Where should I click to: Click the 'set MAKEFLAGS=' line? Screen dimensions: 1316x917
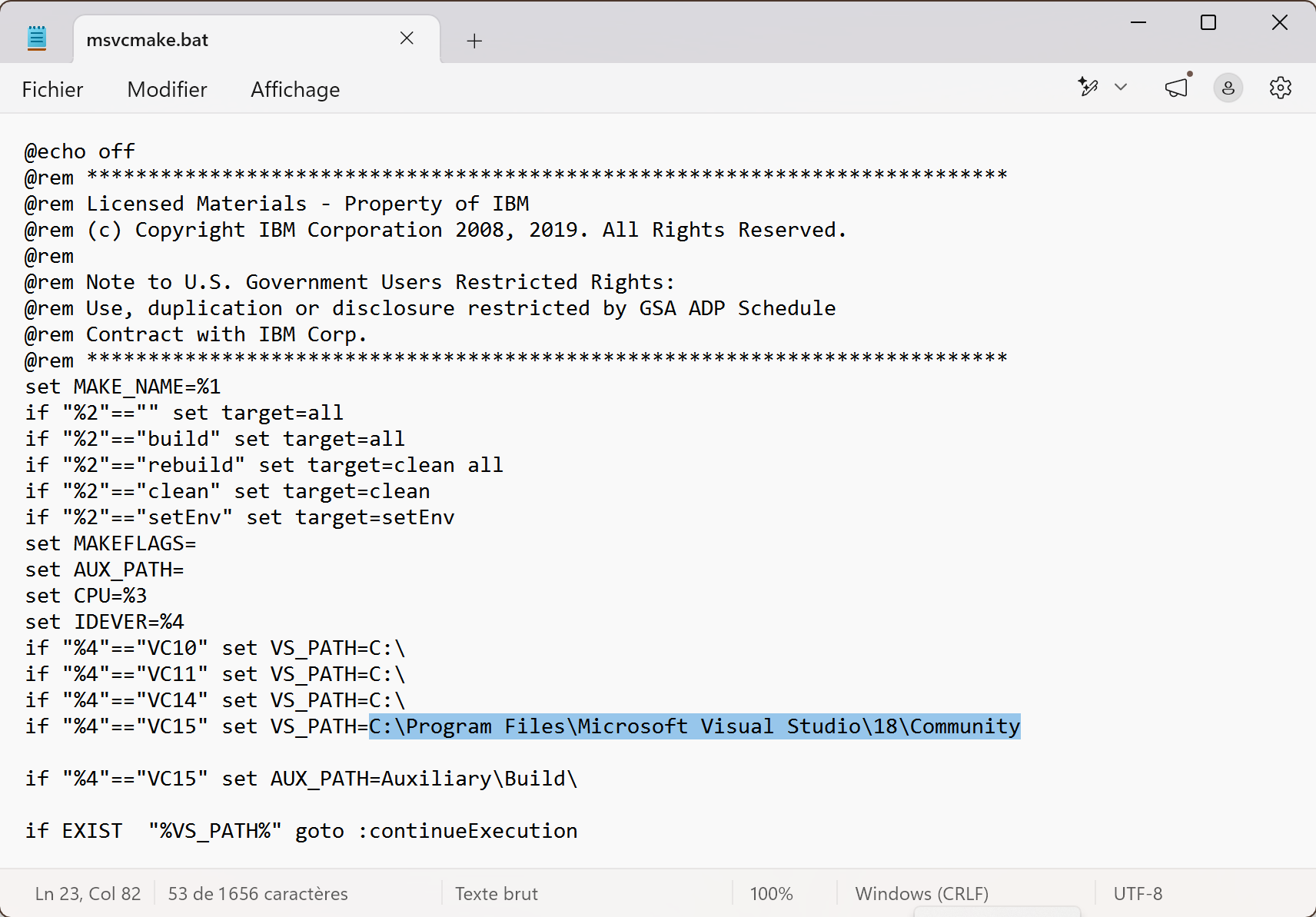pos(111,543)
